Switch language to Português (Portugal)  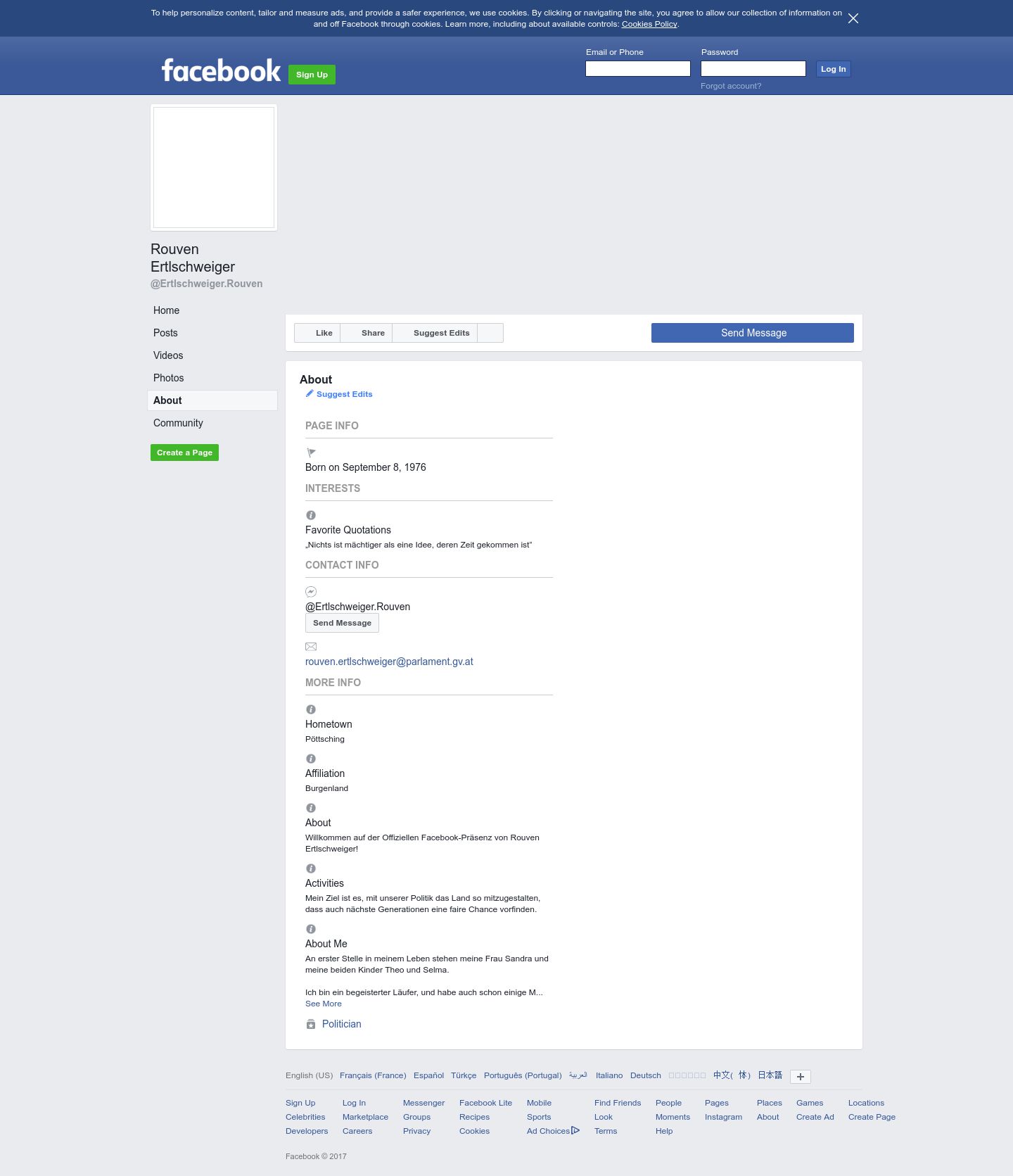[x=523, y=1075]
